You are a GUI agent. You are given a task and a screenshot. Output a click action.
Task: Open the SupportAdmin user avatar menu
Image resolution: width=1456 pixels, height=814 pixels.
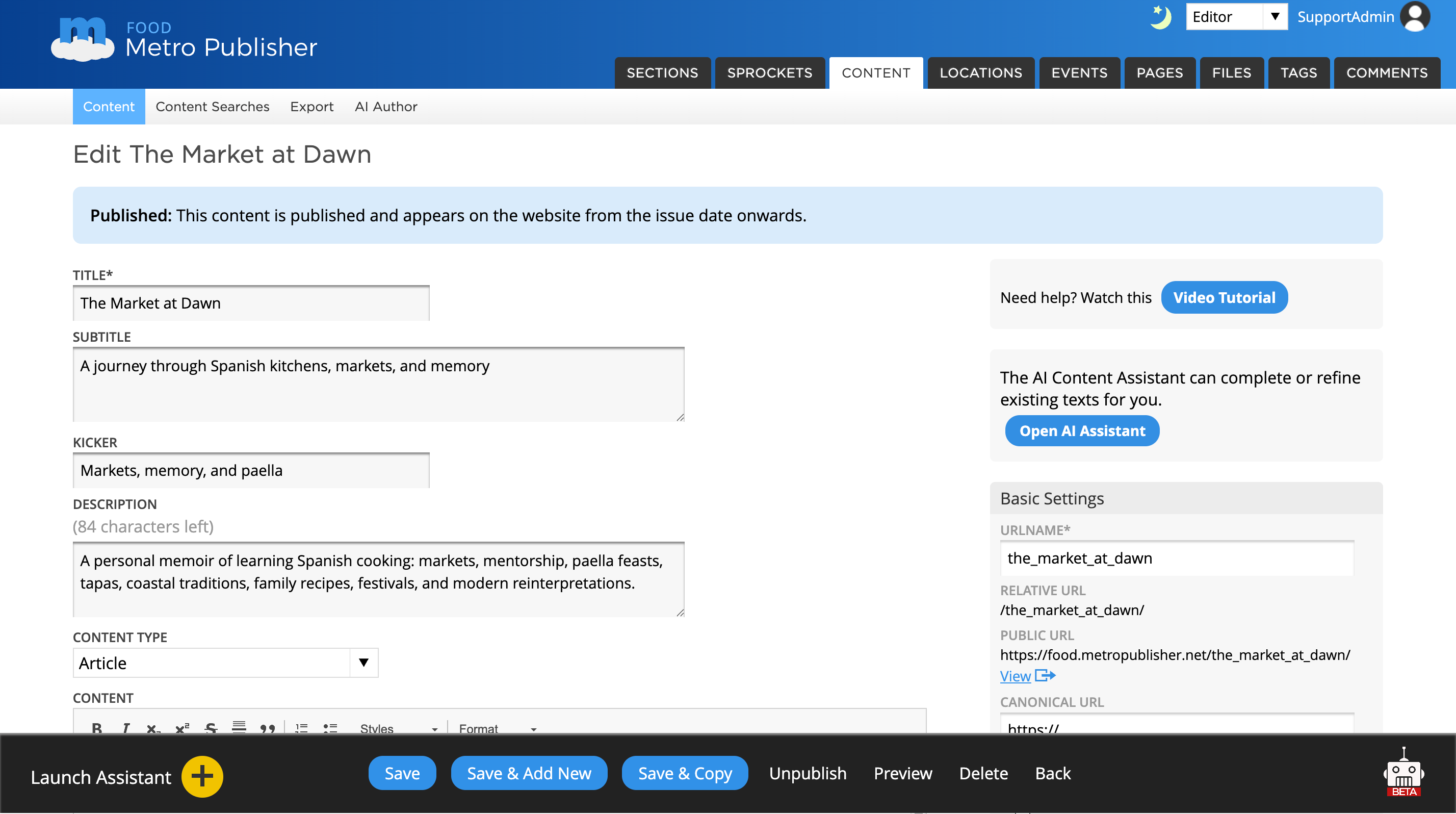[x=1415, y=16]
